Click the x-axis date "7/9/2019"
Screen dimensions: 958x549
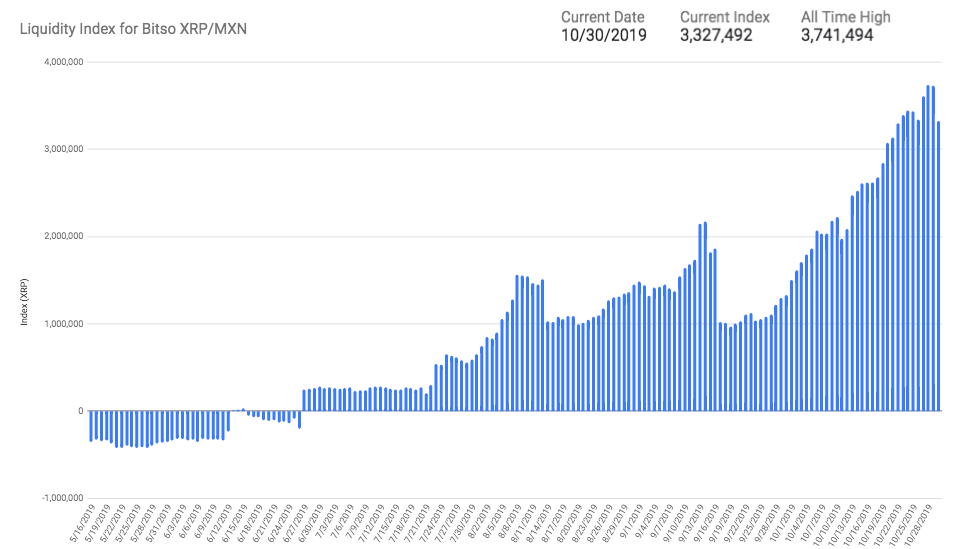[x=356, y=520]
